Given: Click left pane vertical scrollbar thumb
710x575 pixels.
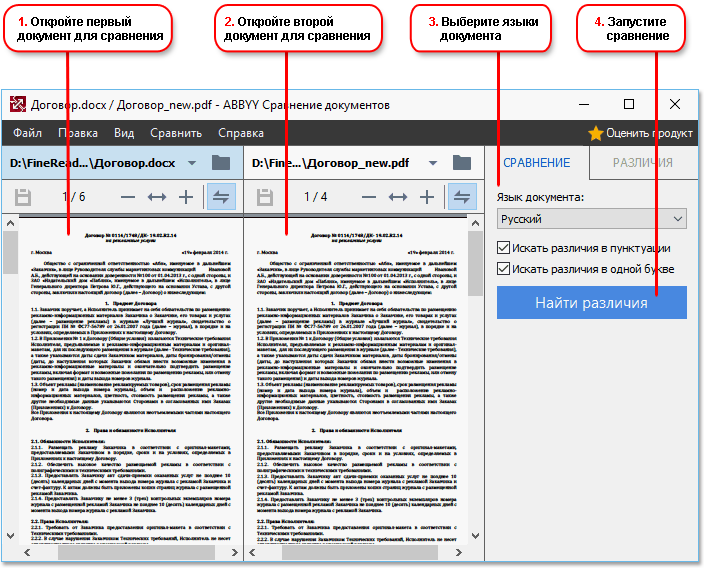Looking at the screenshot, I should tap(10, 253).
